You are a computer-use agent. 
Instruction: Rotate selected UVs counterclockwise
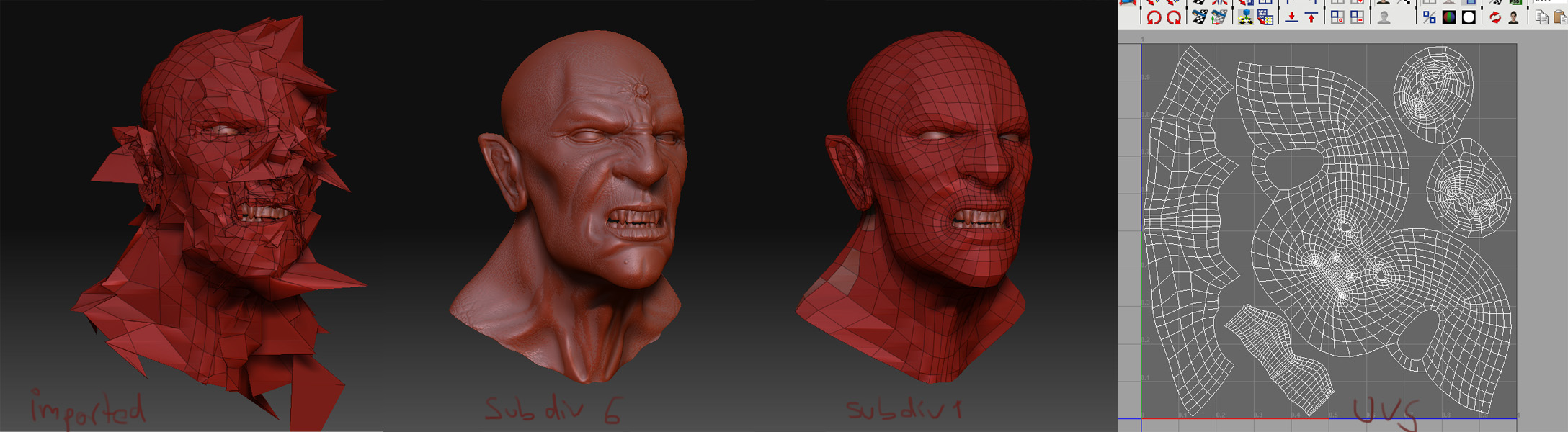(1154, 17)
